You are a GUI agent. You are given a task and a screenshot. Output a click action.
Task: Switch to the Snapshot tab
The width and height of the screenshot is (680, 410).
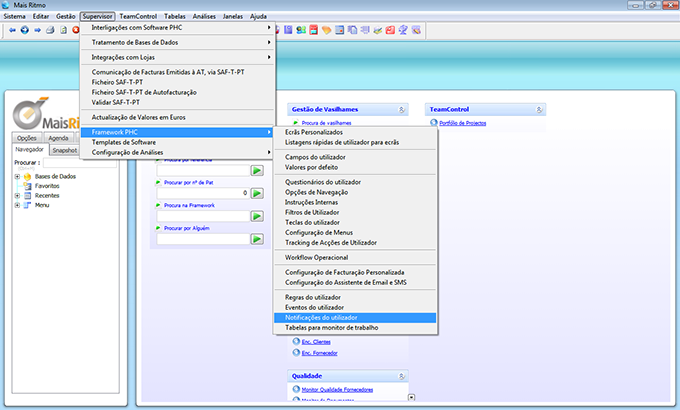click(x=65, y=150)
